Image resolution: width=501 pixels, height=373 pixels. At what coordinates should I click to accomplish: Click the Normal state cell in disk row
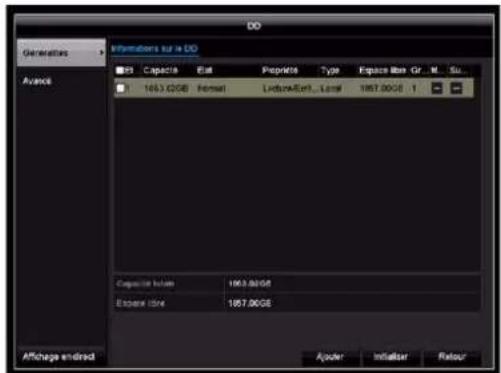point(212,88)
